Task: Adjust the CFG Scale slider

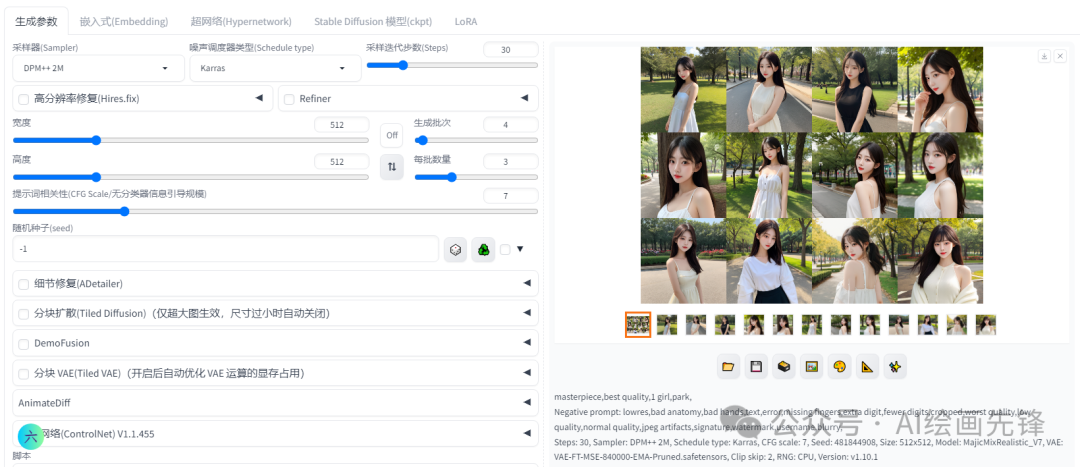Action: pyautogui.click(x=276, y=211)
